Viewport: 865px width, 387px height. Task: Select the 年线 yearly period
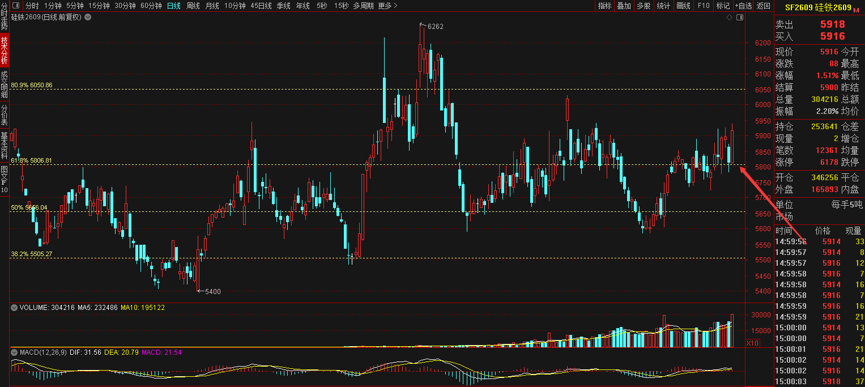tap(302, 6)
